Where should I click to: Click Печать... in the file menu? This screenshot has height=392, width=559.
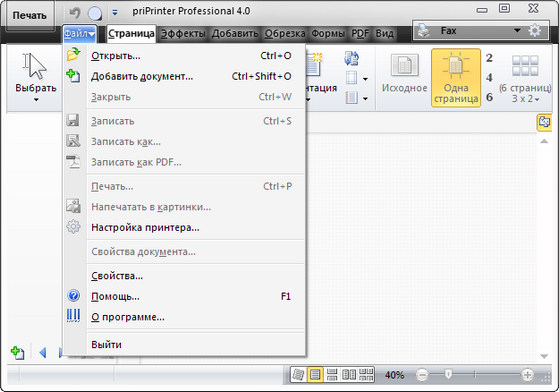coord(185,186)
